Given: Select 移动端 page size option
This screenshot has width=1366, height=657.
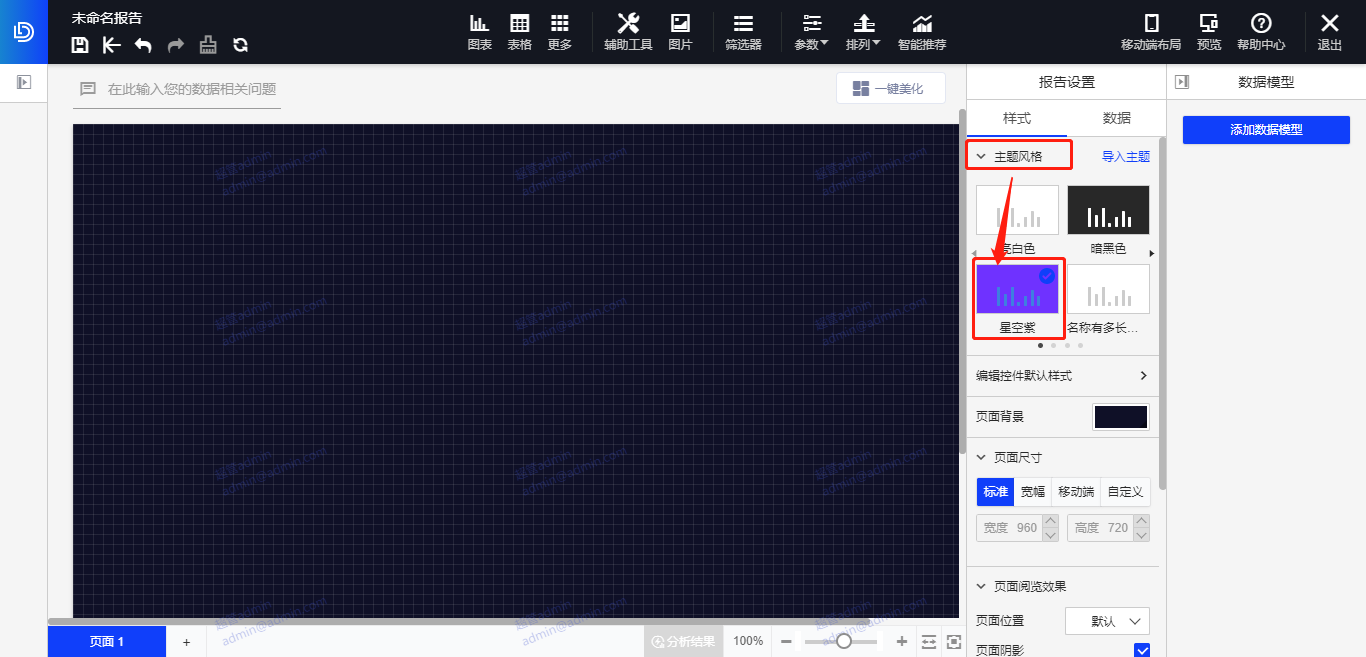Looking at the screenshot, I should [x=1076, y=492].
